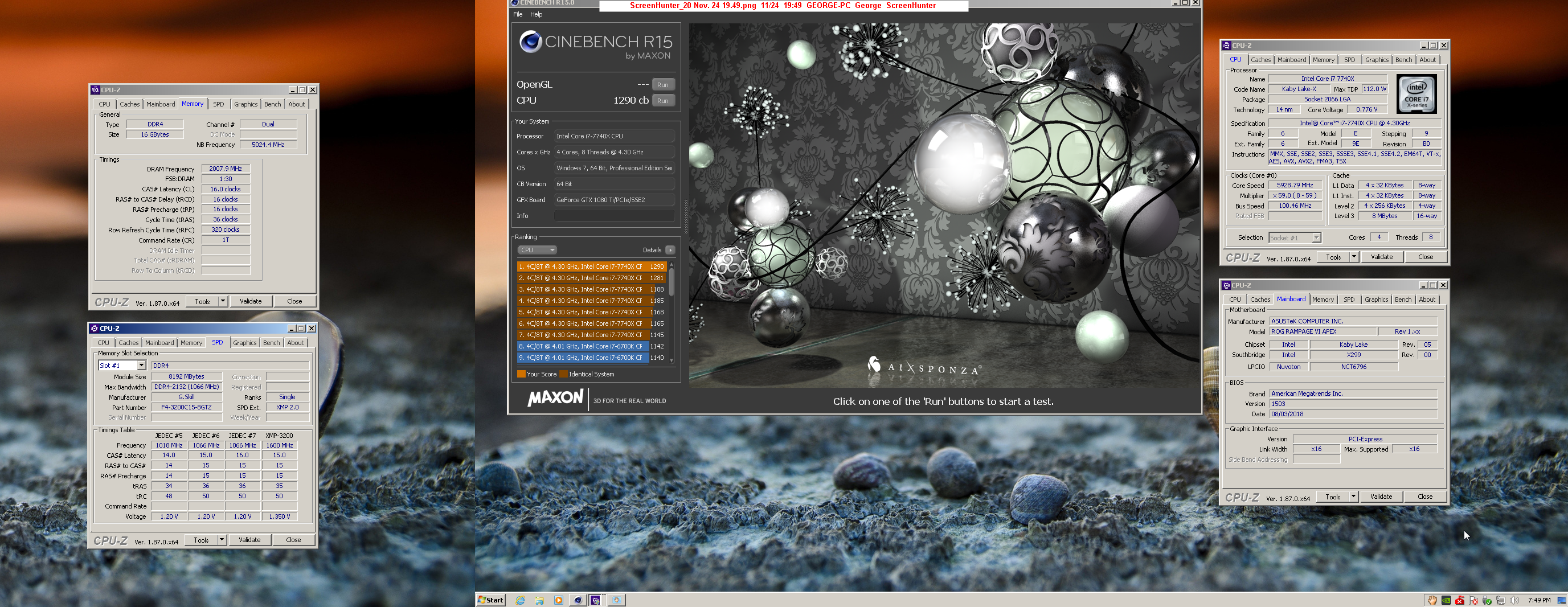Click the Details arrow button in Ranking

point(670,250)
